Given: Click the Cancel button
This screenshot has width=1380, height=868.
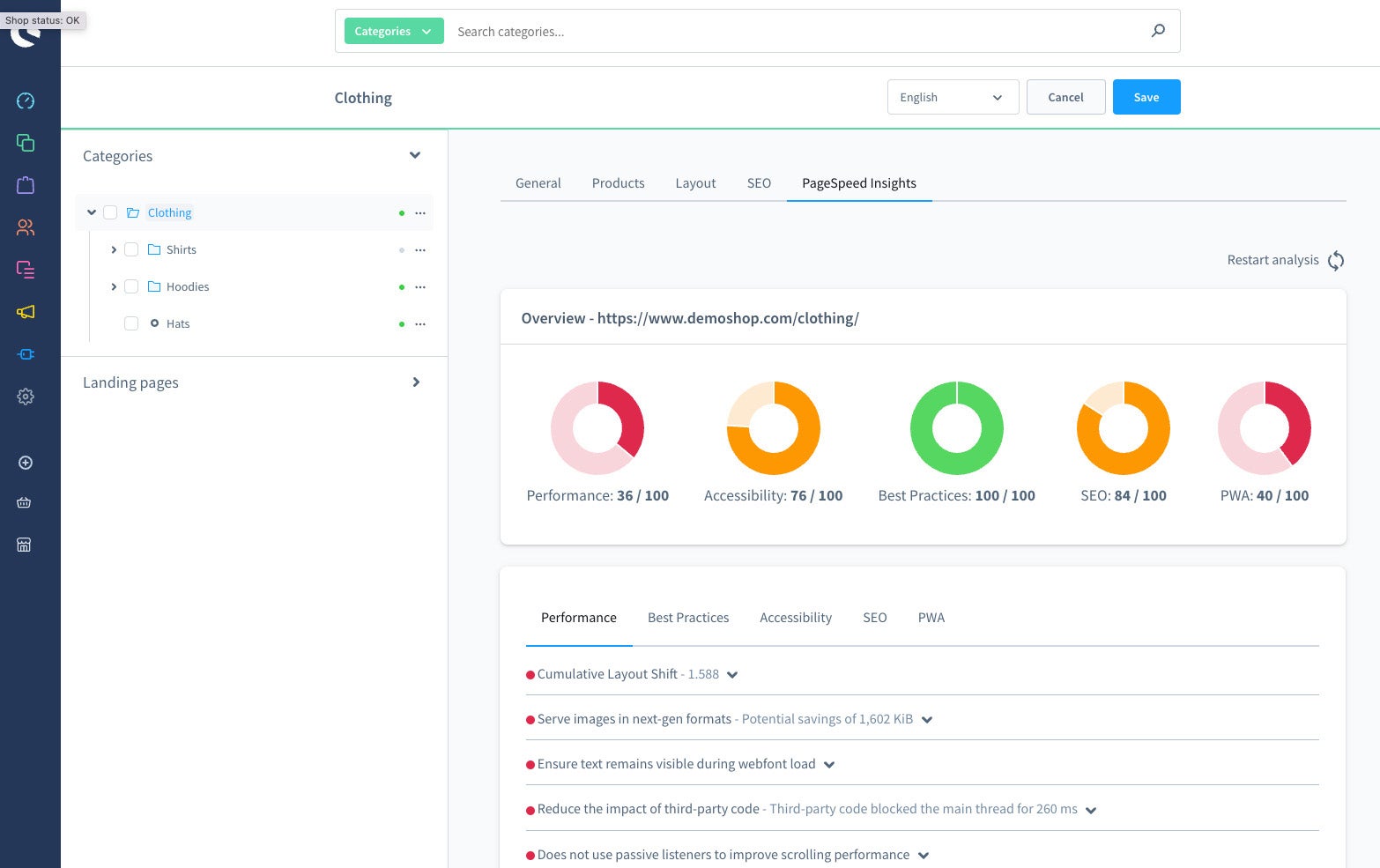Looking at the screenshot, I should click(x=1066, y=97).
